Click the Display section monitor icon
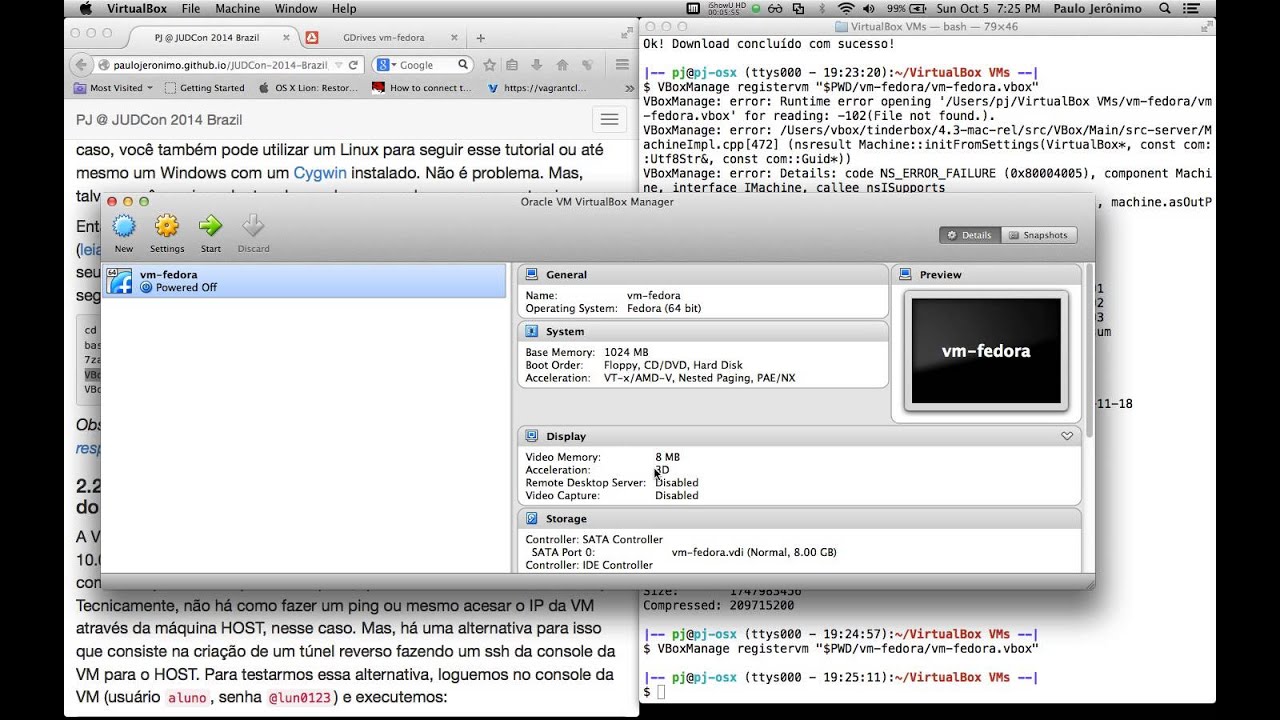The height and width of the screenshot is (720, 1280). pyautogui.click(x=532, y=436)
